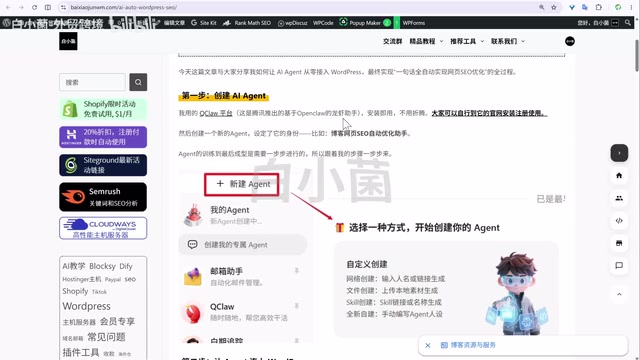Click the round black icon in header
640x360 pixels.
point(570,41)
